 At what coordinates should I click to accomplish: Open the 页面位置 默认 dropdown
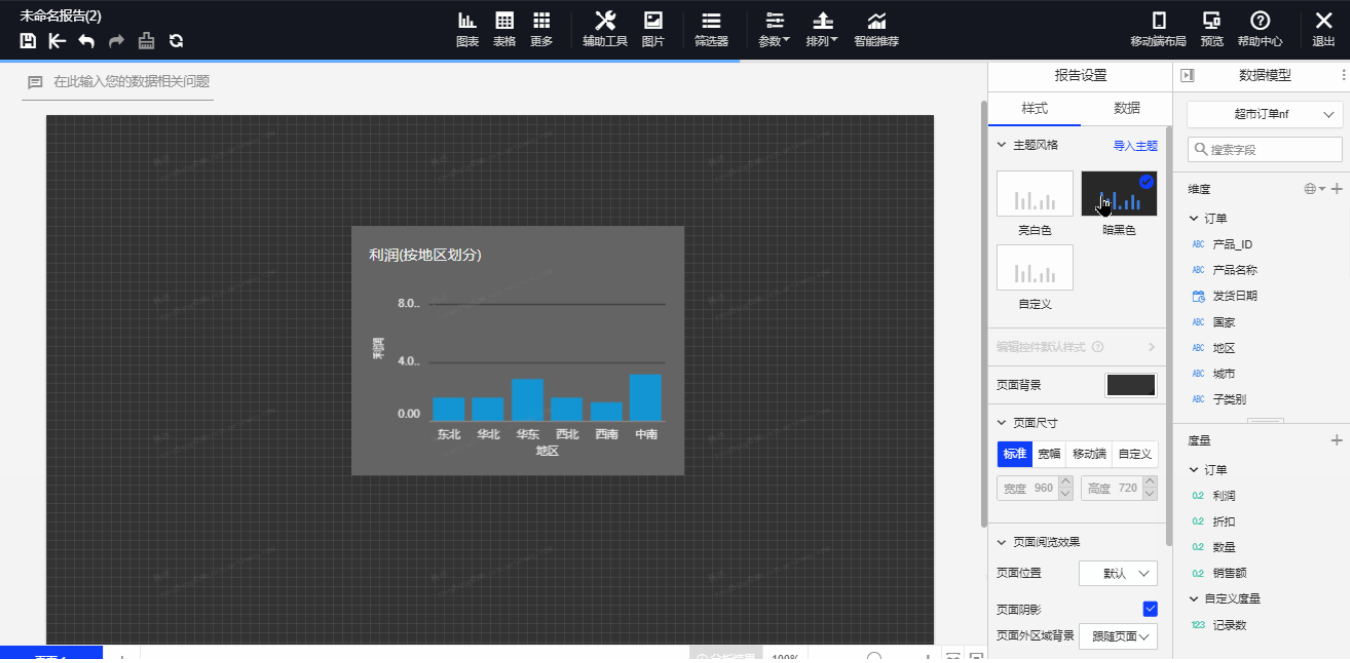coord(1117,574)
